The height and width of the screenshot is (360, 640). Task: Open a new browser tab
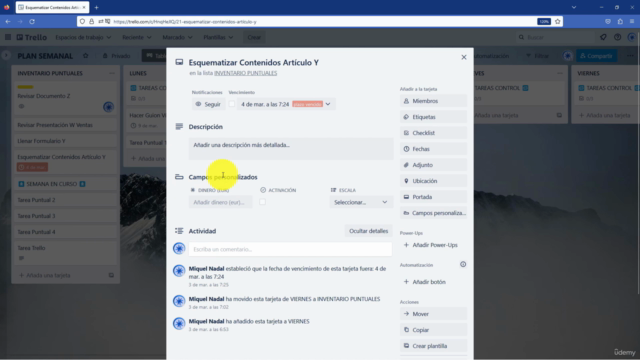pos(96,7)
